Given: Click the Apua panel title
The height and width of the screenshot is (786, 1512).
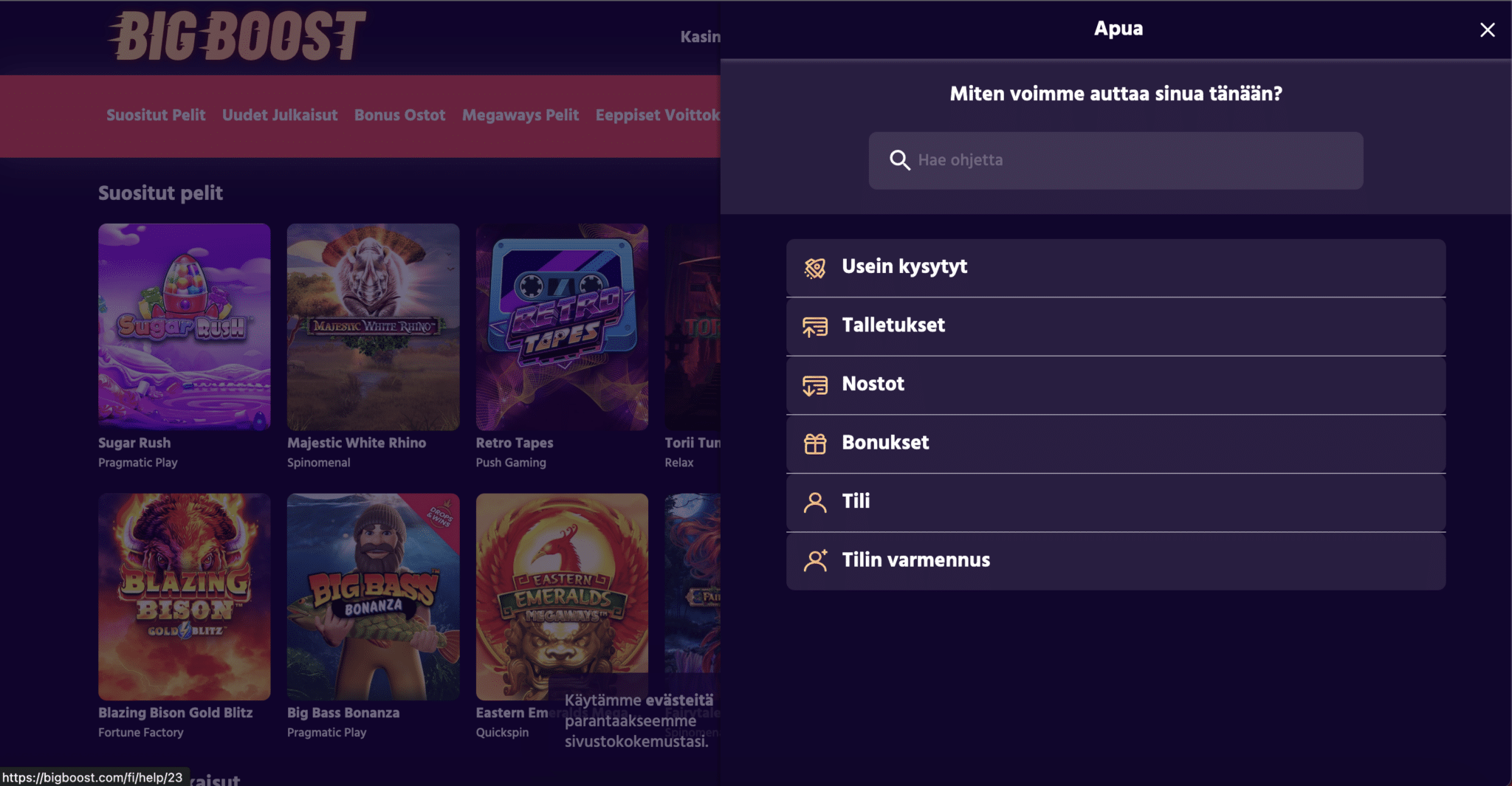Looking at the screenshot, I should click(1118, 29).
